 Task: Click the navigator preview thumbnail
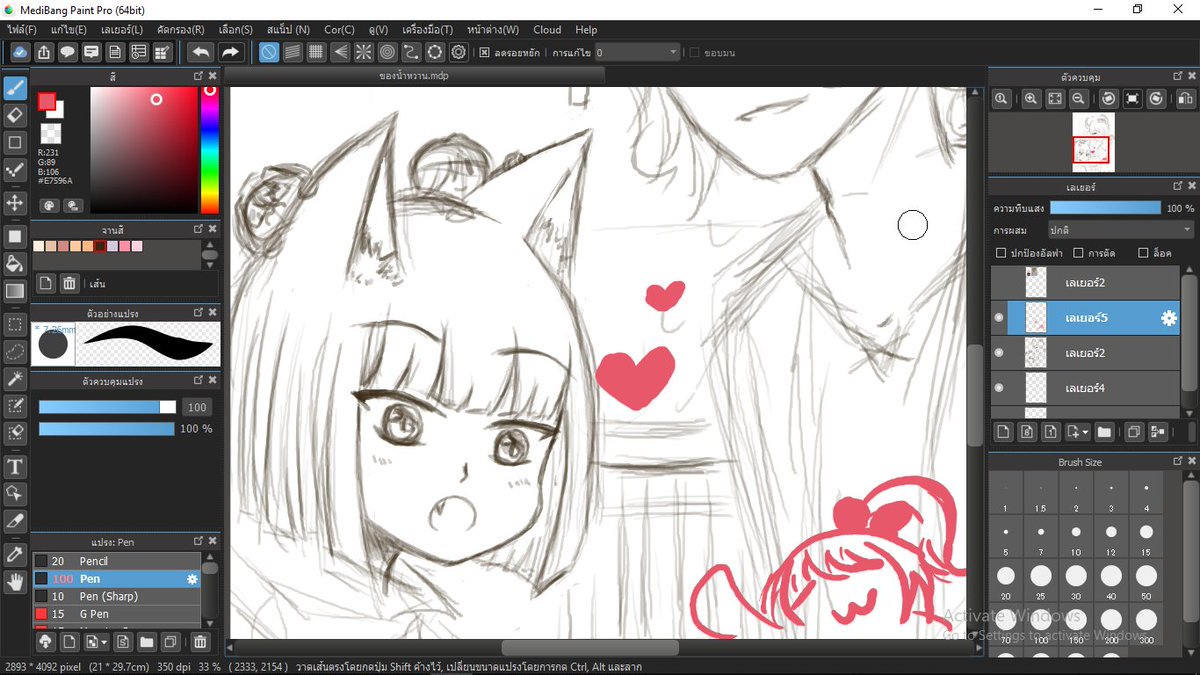pyautogui.click(x=1092, y=141)
